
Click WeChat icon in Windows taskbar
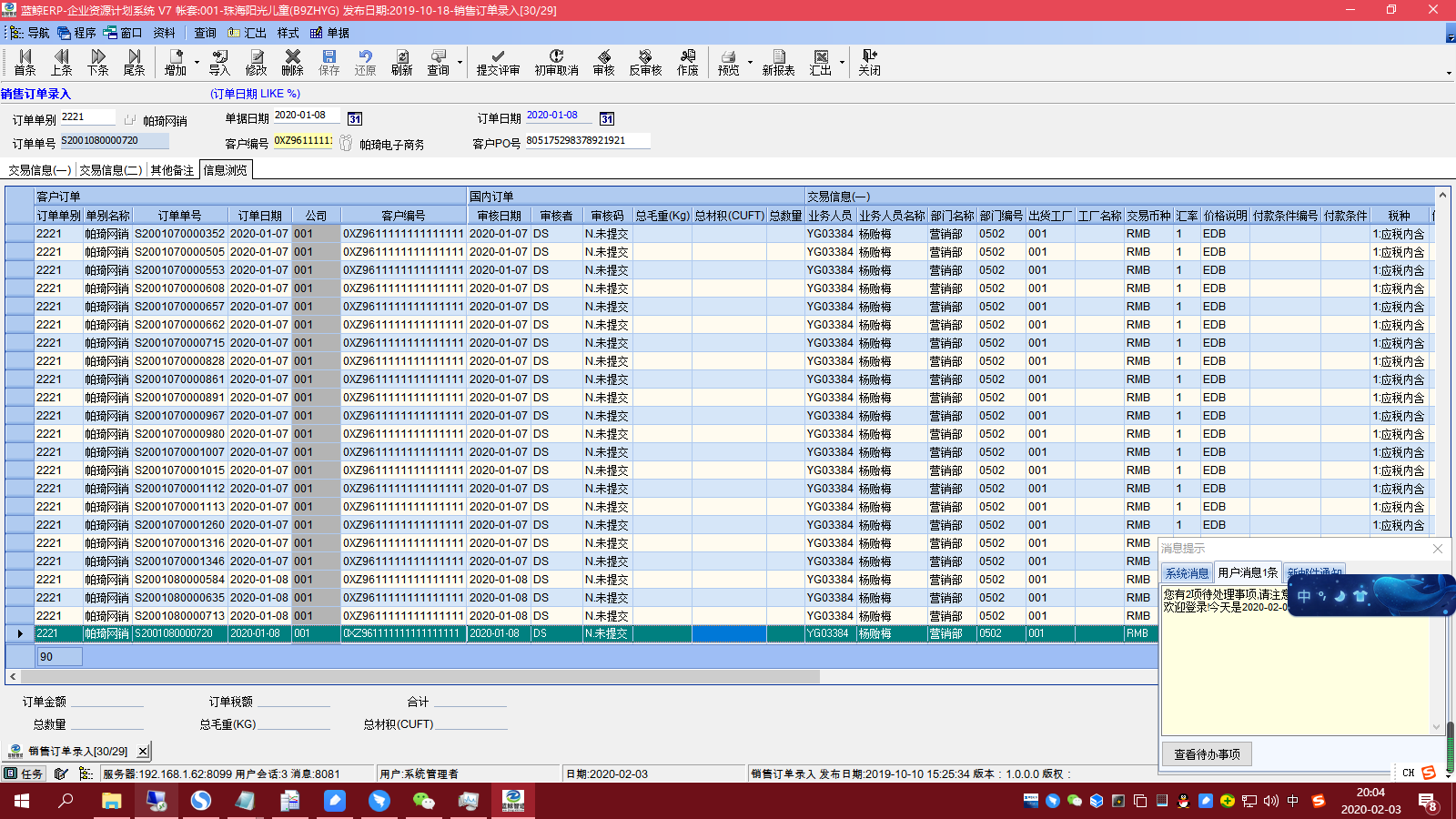coord(423,801)
